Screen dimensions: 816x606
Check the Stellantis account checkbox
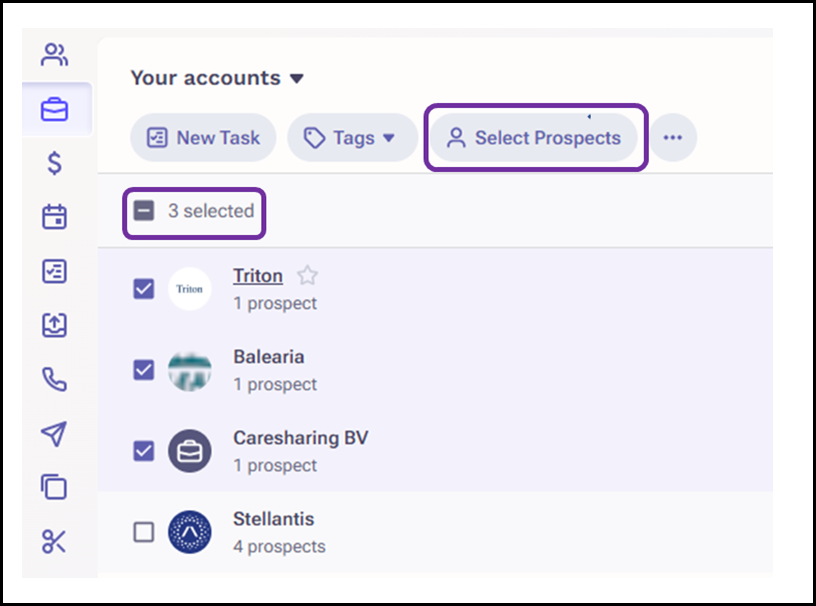144,532
